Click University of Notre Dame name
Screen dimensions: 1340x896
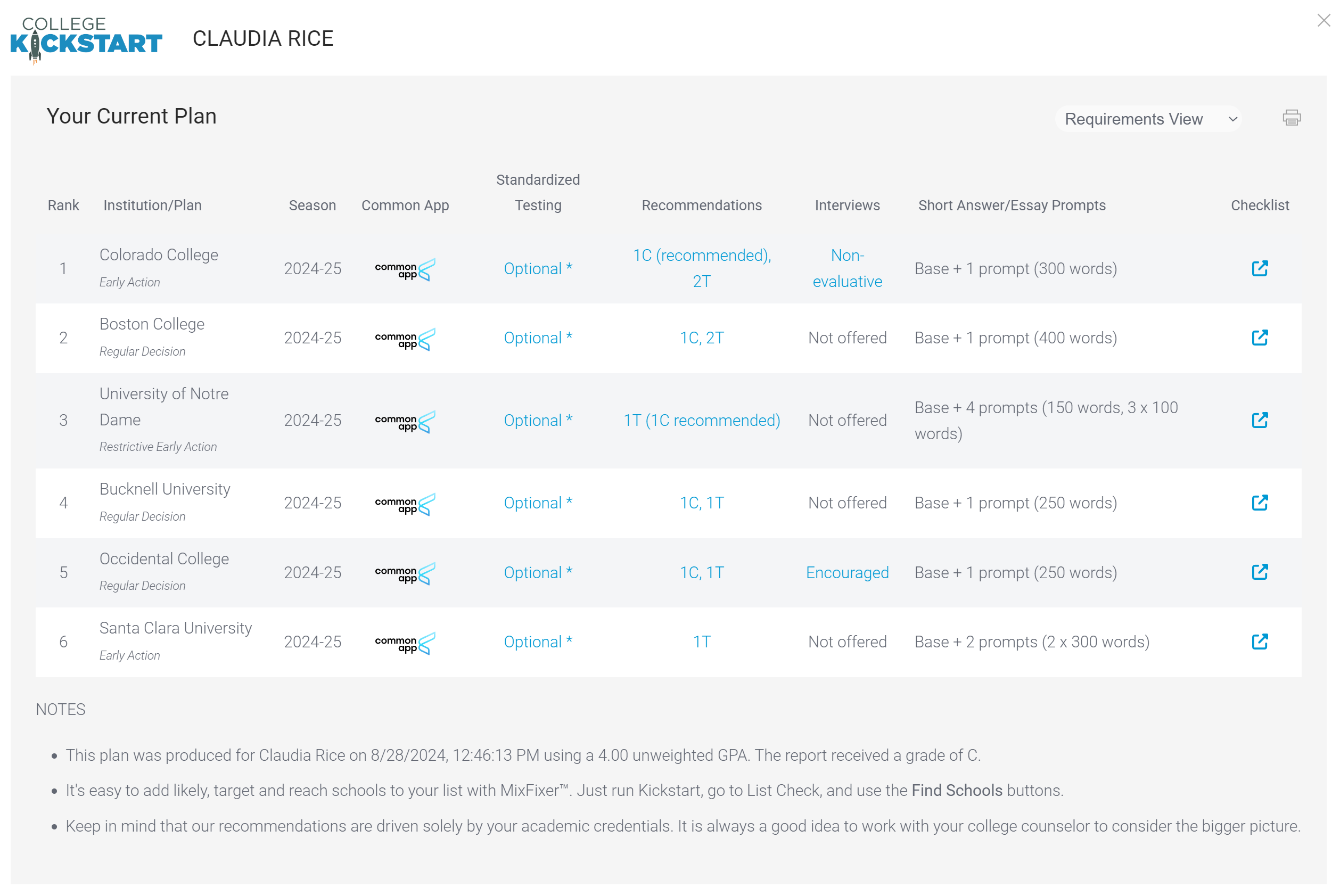coord(164,406)
